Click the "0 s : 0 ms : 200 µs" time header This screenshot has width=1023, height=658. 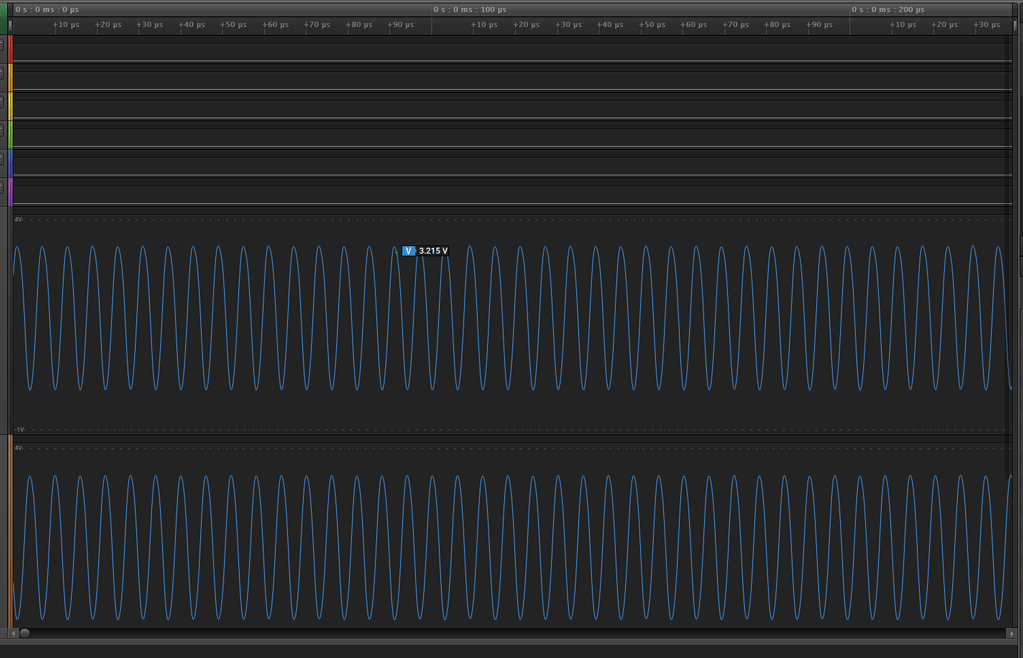coord(888,9)
